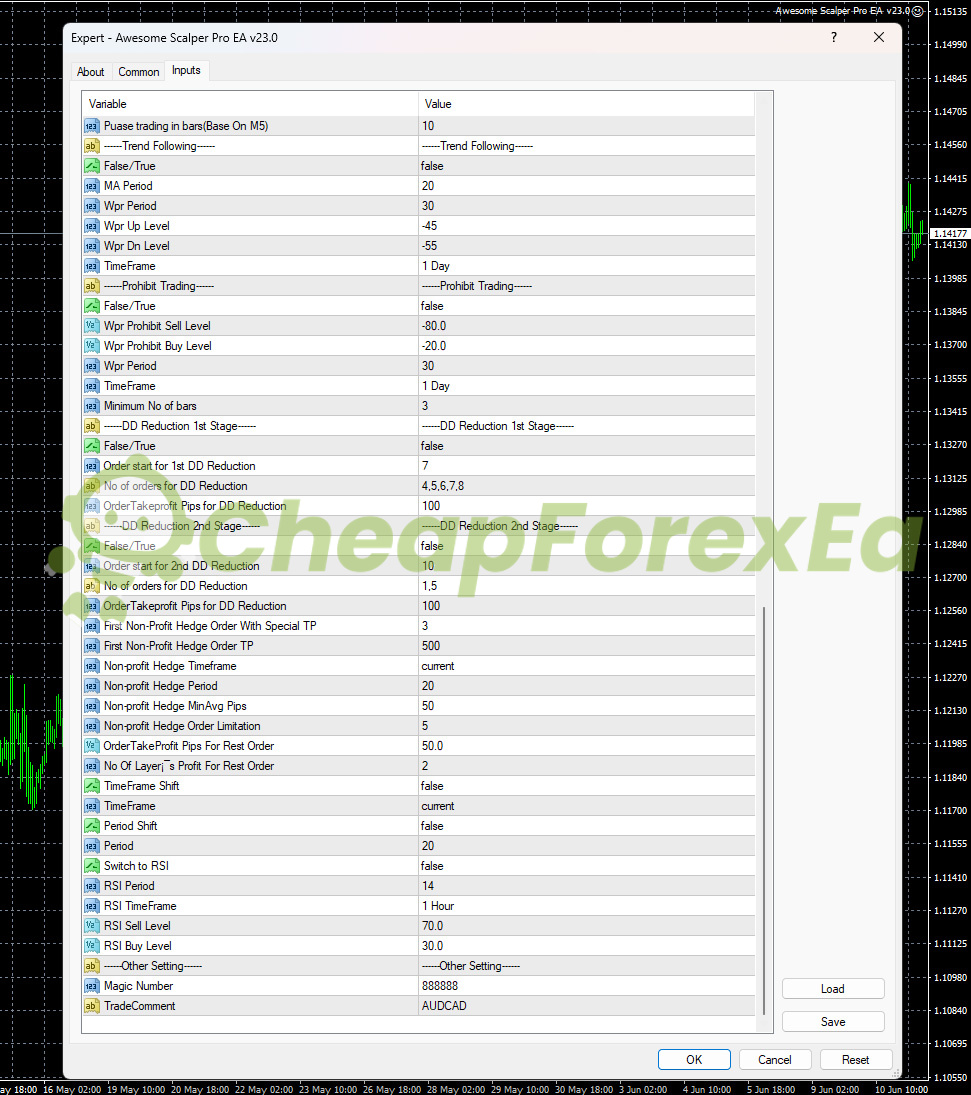Click the string icon beside TradeComment
The height and width of the screenshot is (1095, 971).
pos(92,1006)
